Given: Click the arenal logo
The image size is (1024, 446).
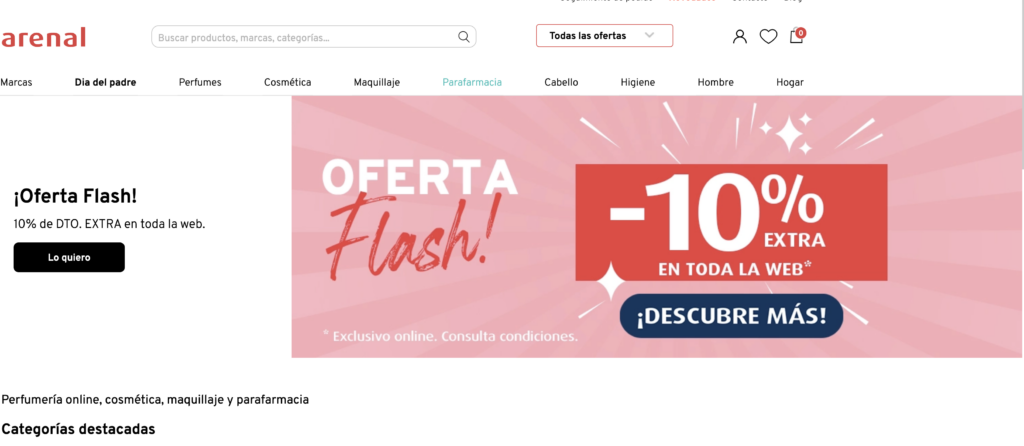Looking at the screenshot, I should (x=43, y=37).
